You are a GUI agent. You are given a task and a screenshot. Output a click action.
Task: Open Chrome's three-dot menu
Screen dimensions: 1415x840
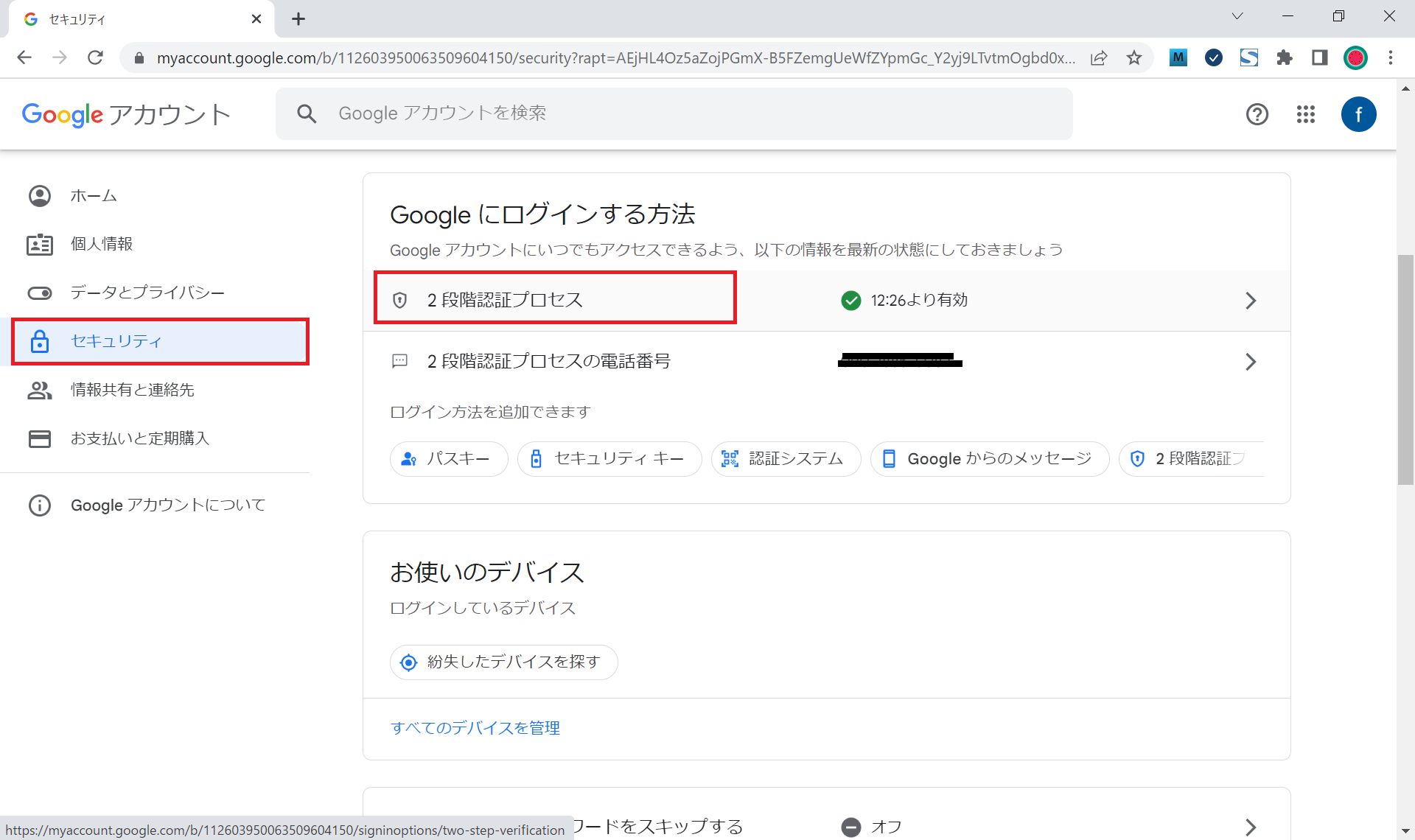1391,57
